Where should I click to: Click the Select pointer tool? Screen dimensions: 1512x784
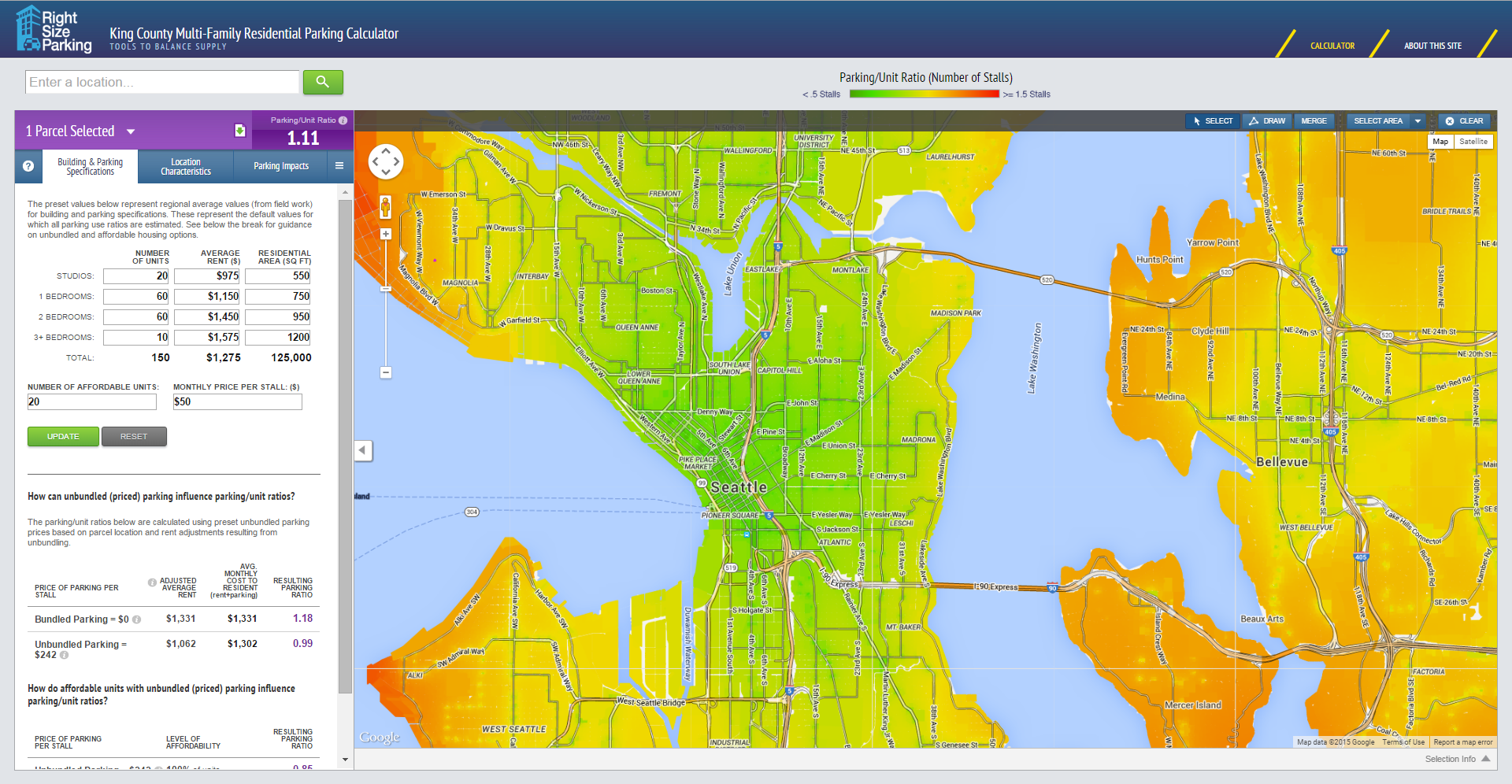click(x=1213, y=121)
